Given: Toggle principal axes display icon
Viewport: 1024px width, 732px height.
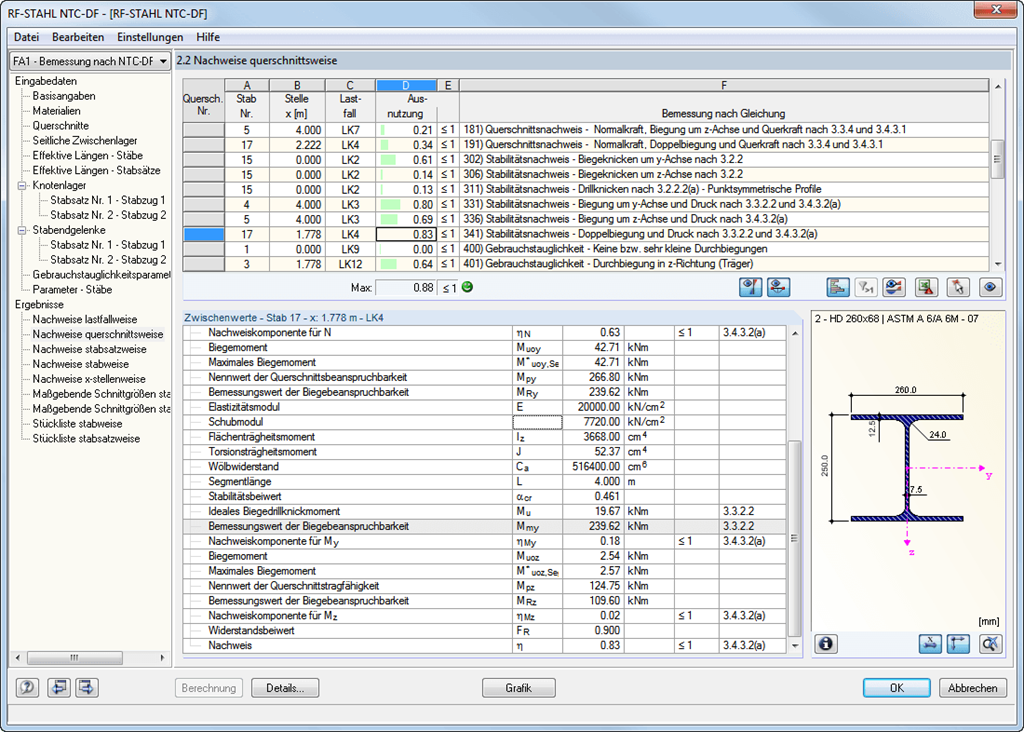Looking at the screenshot, I should (x=958, y=644).
